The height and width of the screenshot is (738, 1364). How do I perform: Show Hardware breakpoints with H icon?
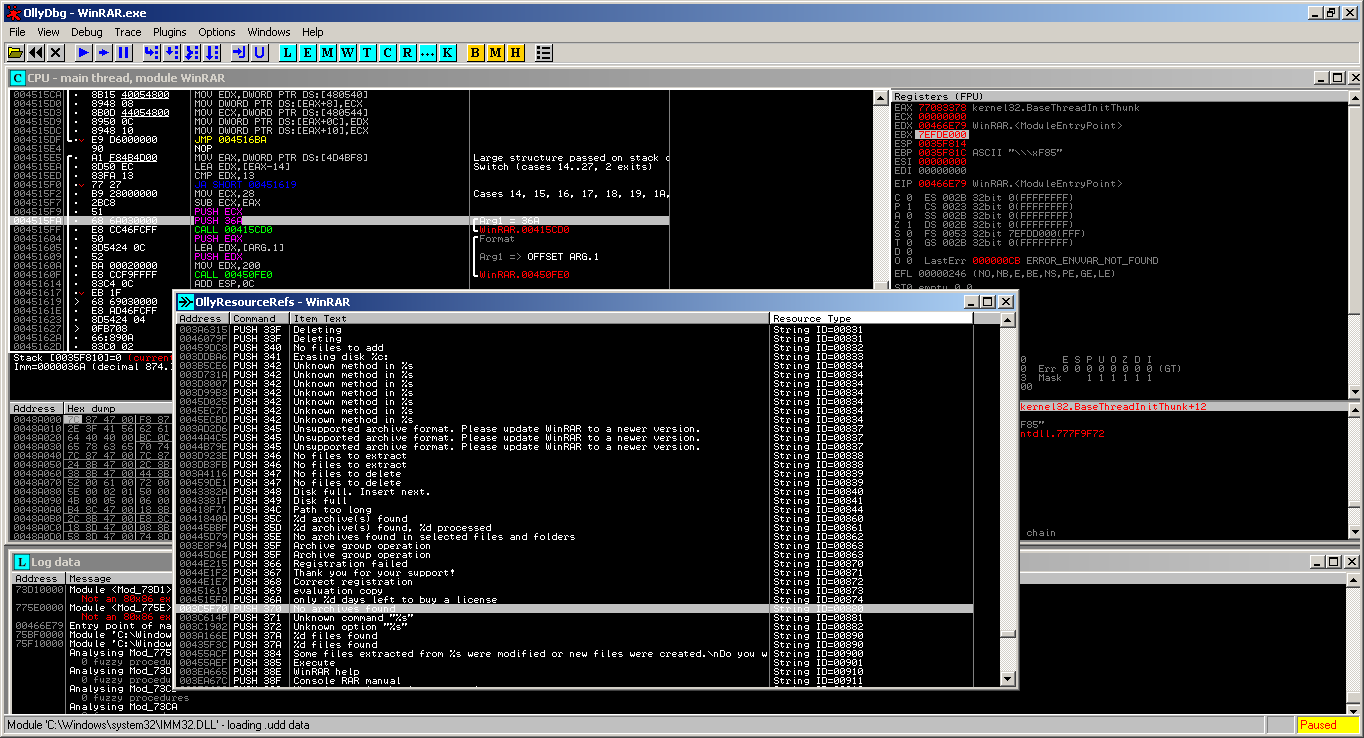click(x=516, y=52)
